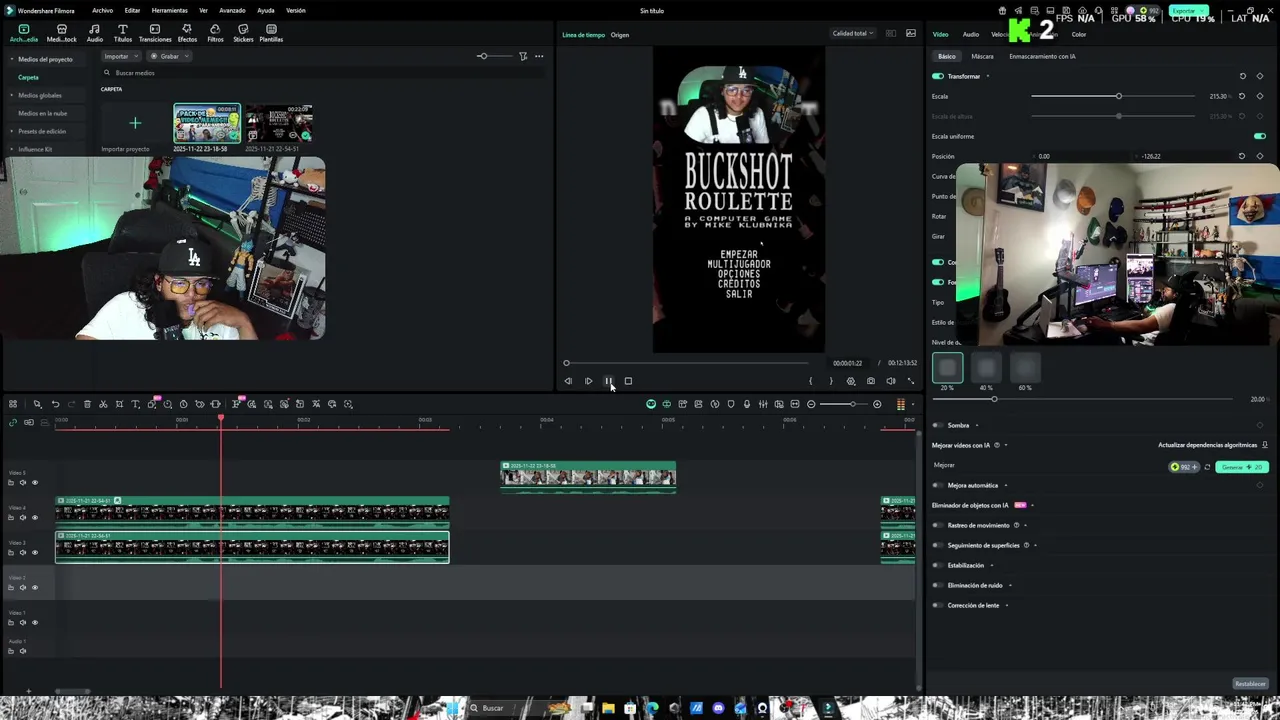This screenshot has width=1280, height=720.
Task: Step back one frame in preview
Action: pyautogui.click(x=568, y=381)
